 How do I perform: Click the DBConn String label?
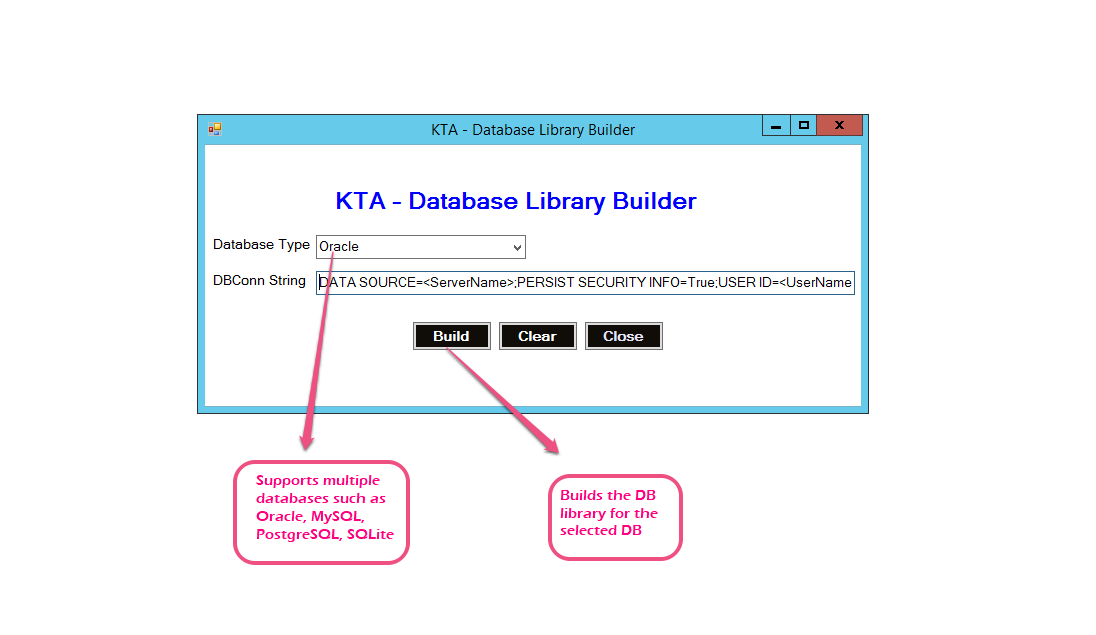pos(259,281)
